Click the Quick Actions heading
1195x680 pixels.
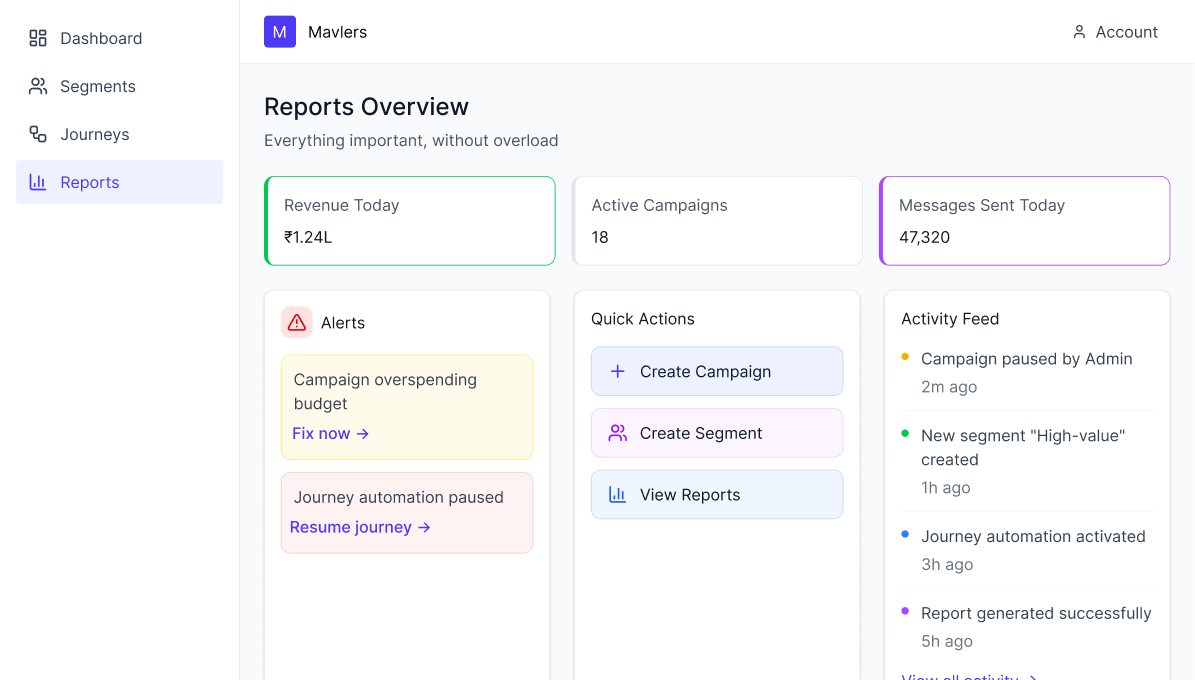[642, 319]
